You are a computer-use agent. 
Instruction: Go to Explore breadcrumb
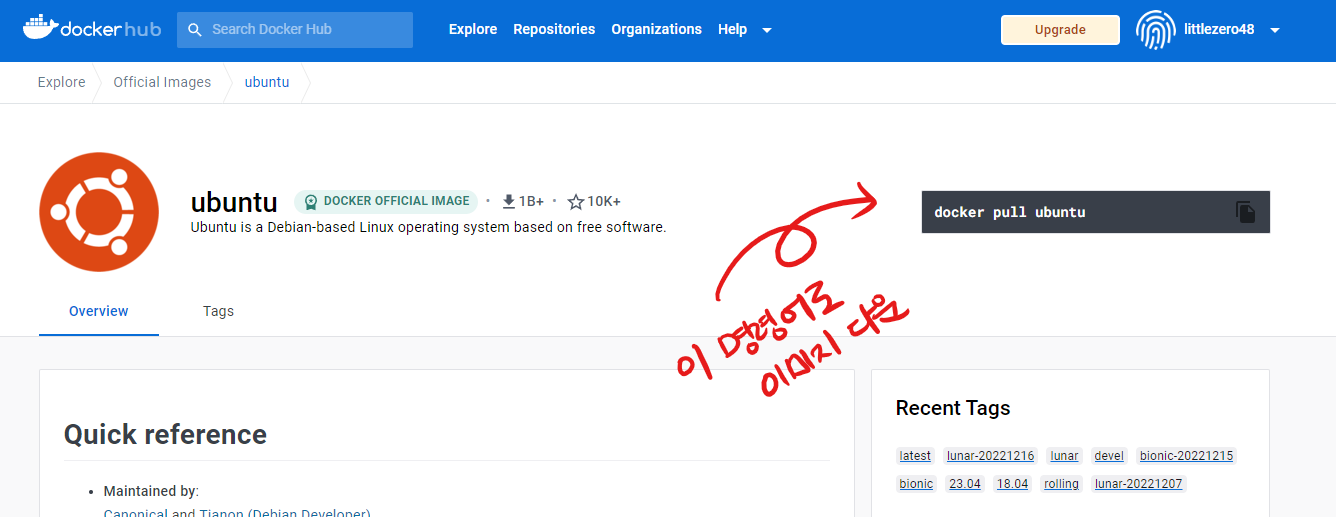[62, 82]
